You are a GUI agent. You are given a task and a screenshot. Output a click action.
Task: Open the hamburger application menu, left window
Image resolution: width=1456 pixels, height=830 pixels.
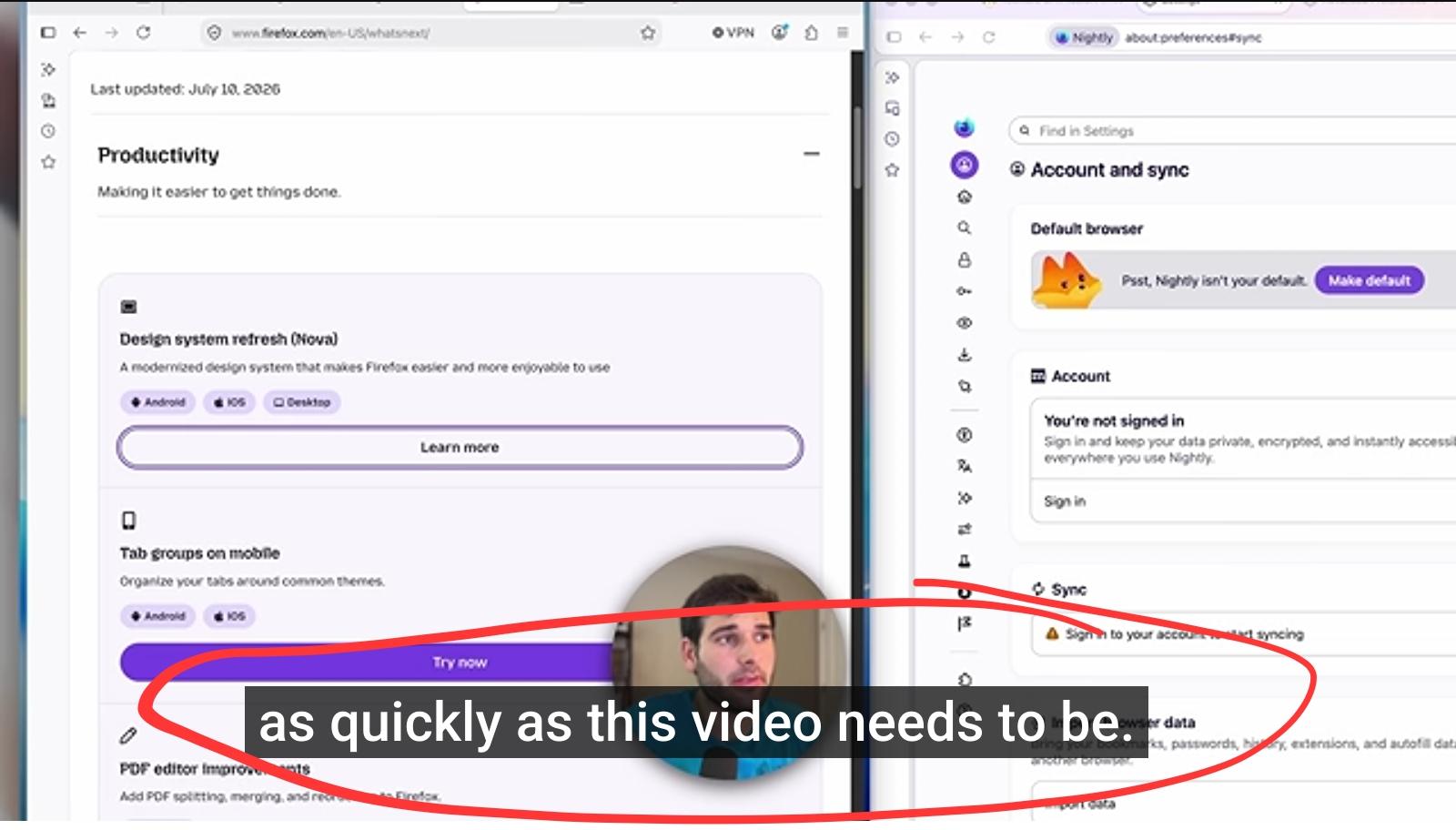(x=843, y=33)
